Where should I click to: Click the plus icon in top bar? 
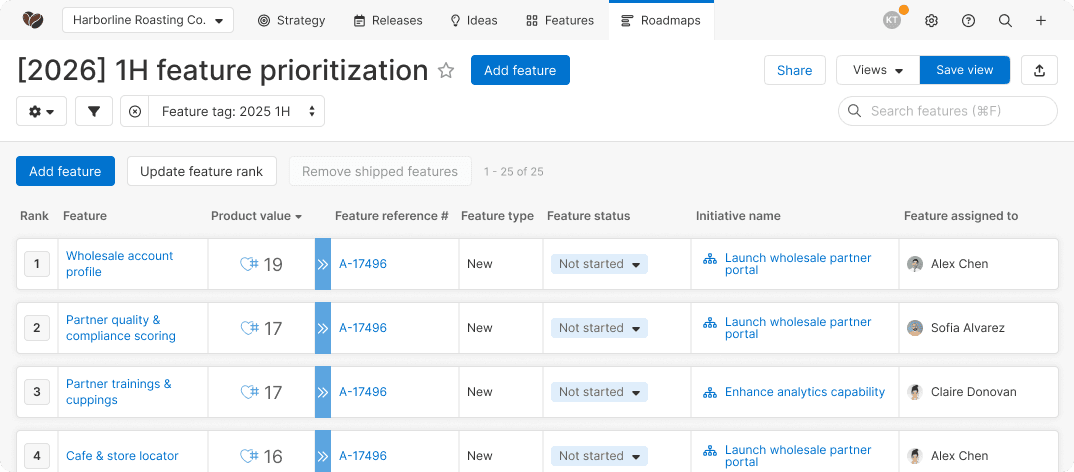pos(1041,20)
